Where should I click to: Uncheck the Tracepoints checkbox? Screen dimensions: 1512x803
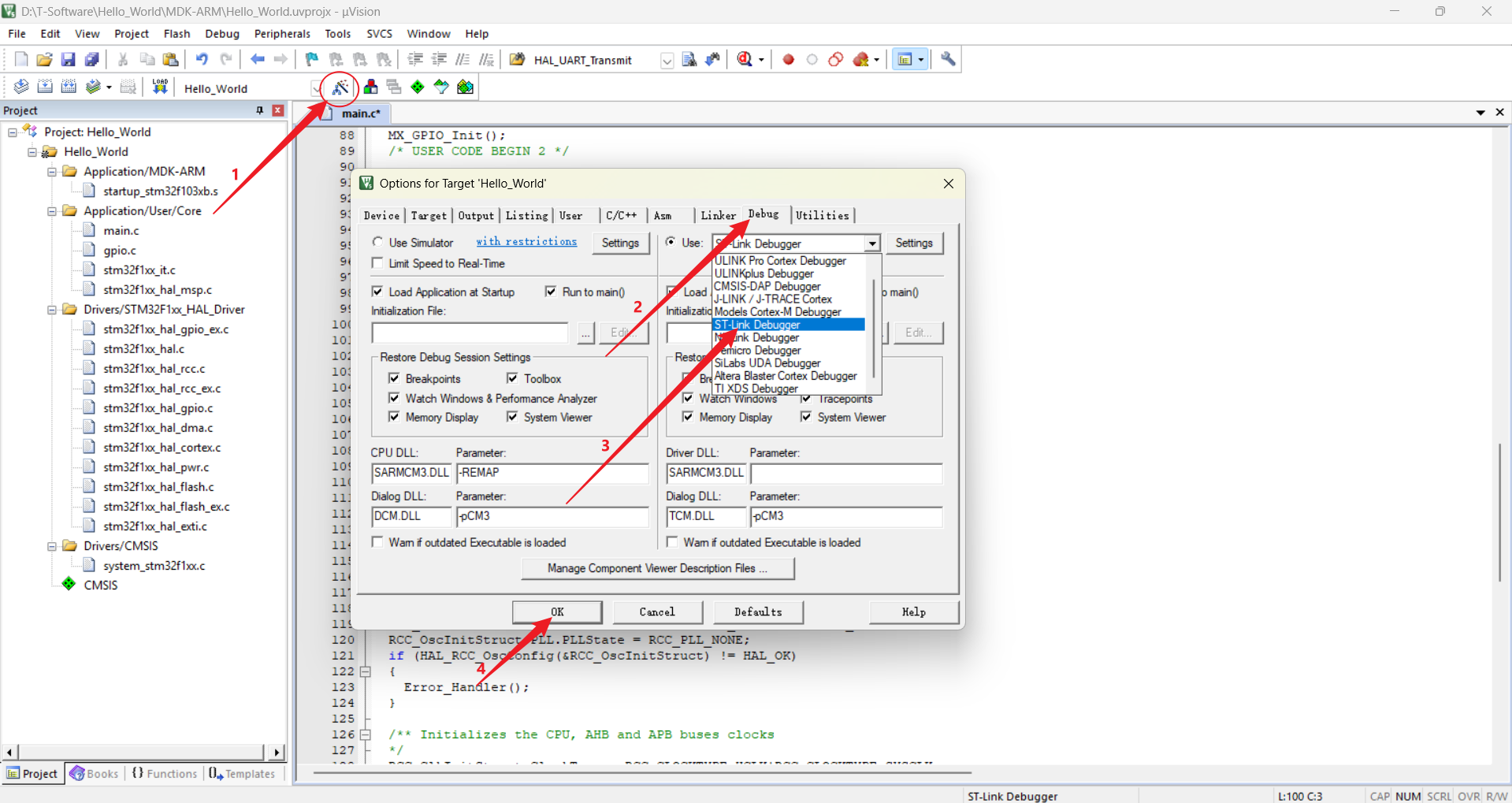point(806,399)
